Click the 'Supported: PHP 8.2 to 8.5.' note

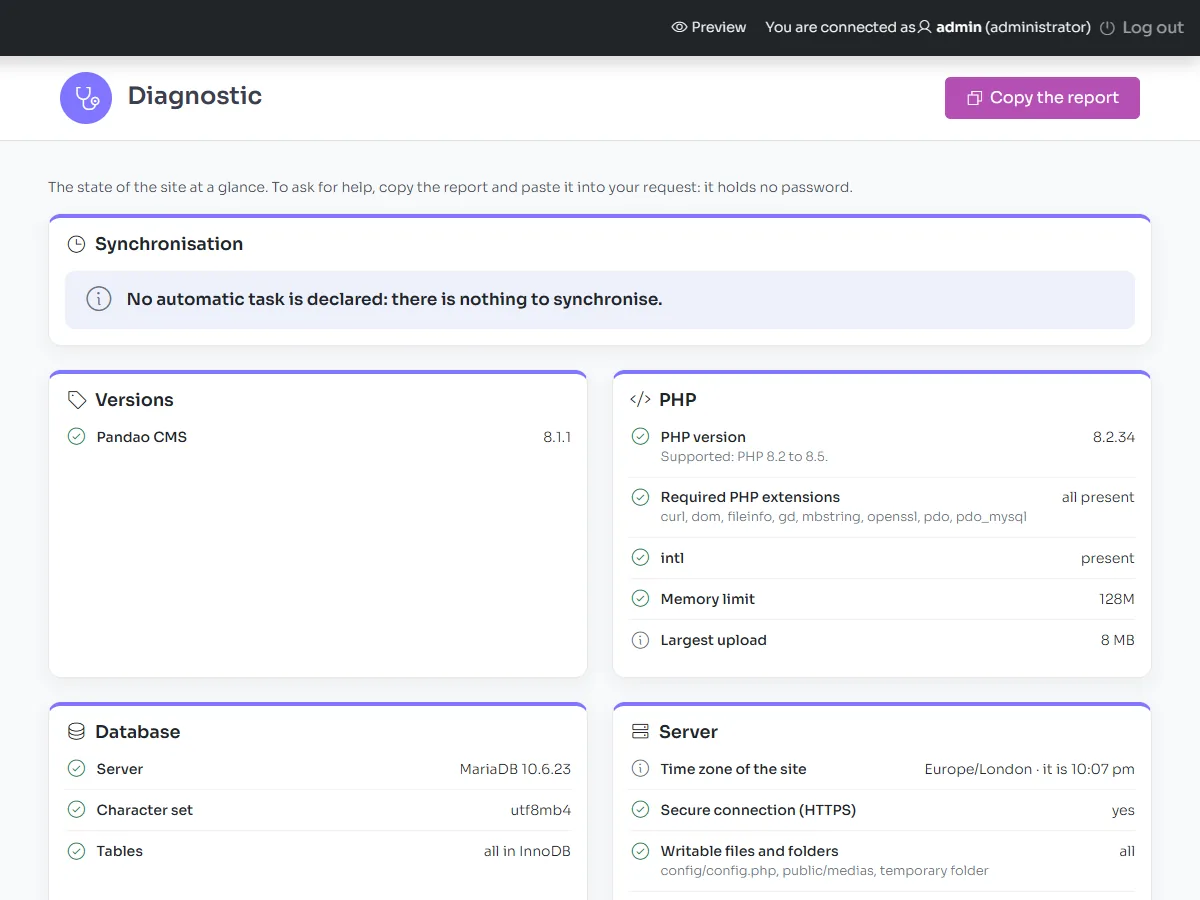coord(744,457)
